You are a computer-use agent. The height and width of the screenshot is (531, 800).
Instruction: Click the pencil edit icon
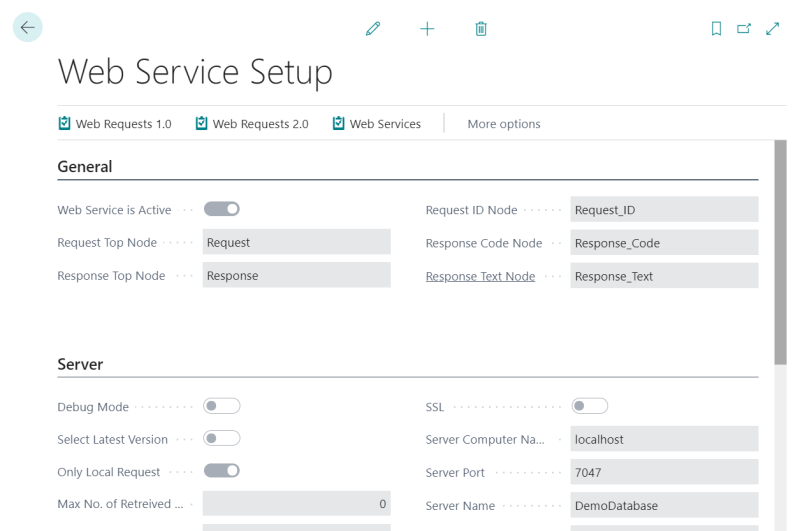(x=373, y=29)
